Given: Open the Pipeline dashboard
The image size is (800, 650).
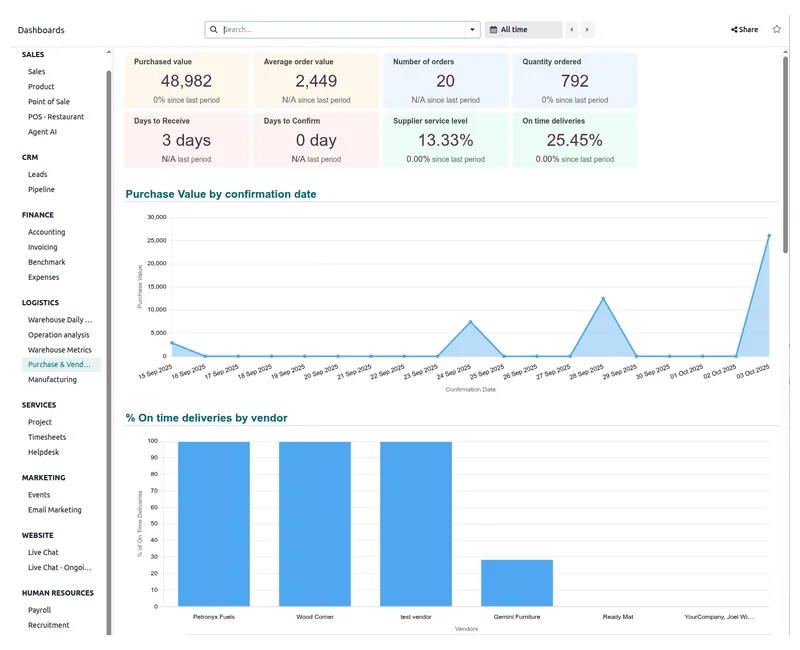Looking at the screenshot, I should click(41, 189).
